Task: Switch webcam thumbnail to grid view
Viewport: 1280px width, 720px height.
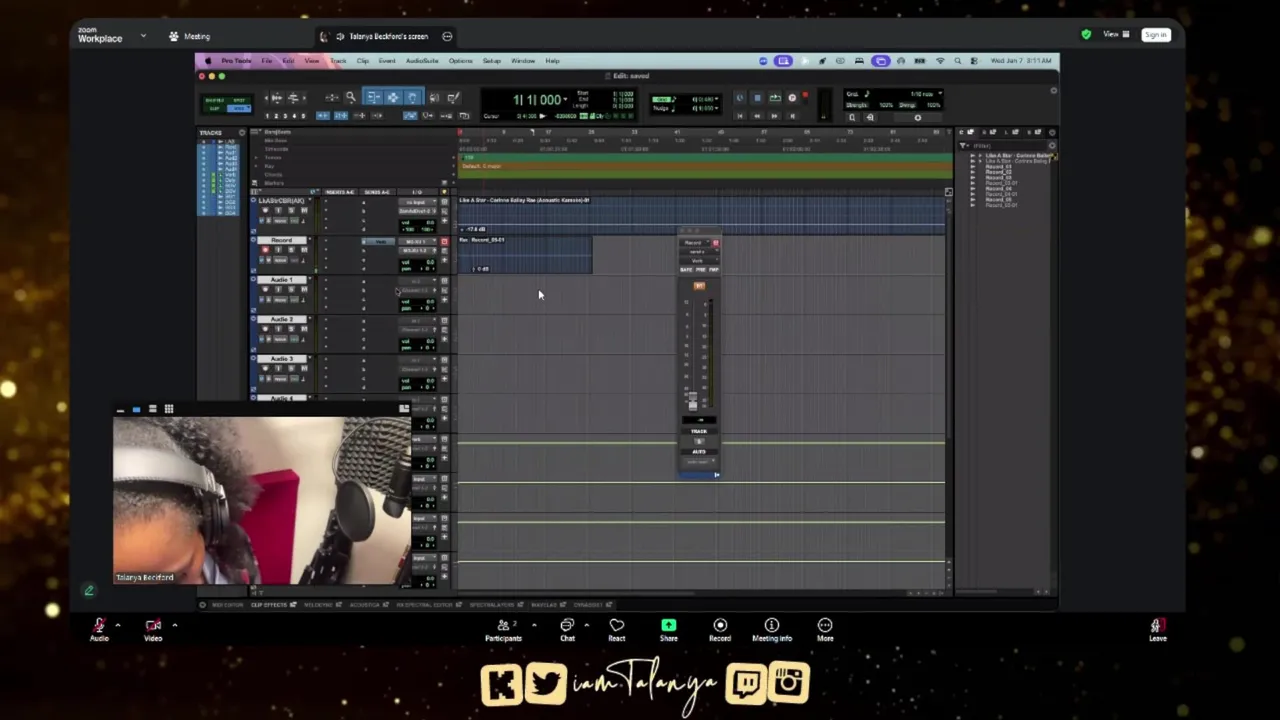Action: pyautogui.click(x=168, y=409)
